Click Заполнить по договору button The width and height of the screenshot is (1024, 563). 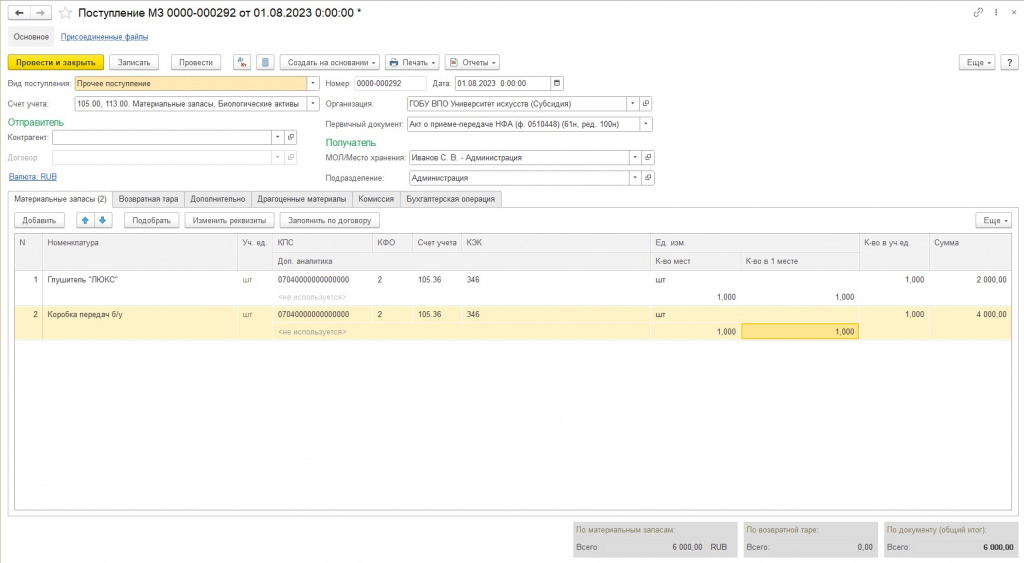330,221
